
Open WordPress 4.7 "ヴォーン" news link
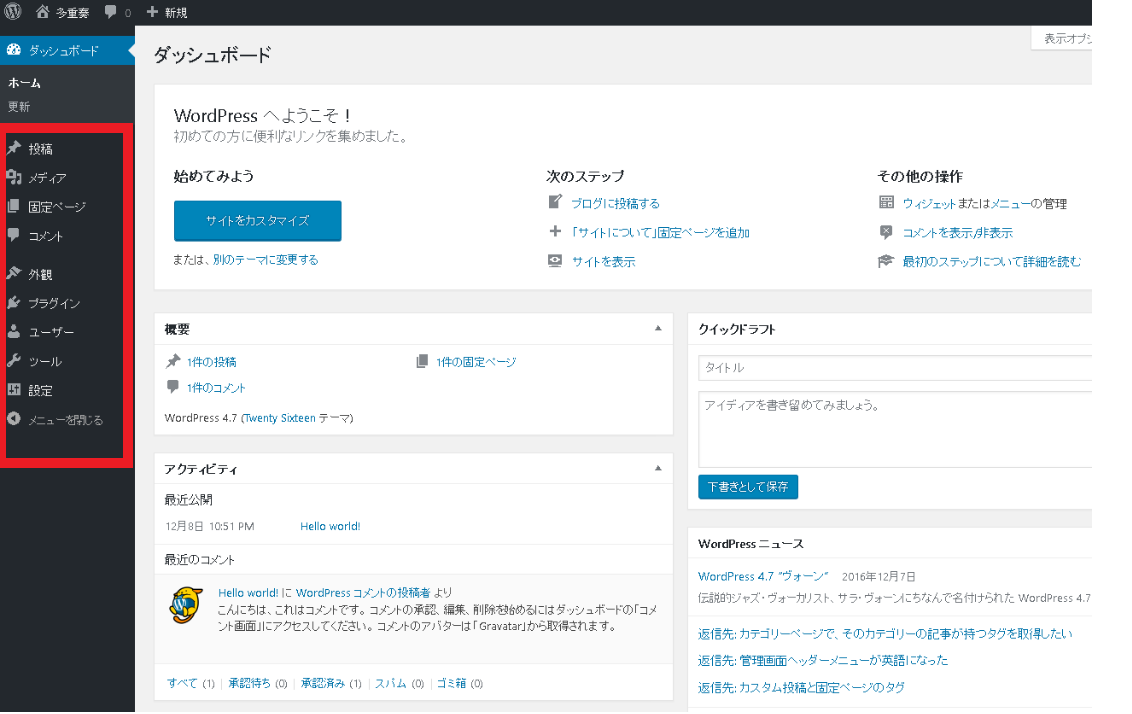tap(763, 576)
